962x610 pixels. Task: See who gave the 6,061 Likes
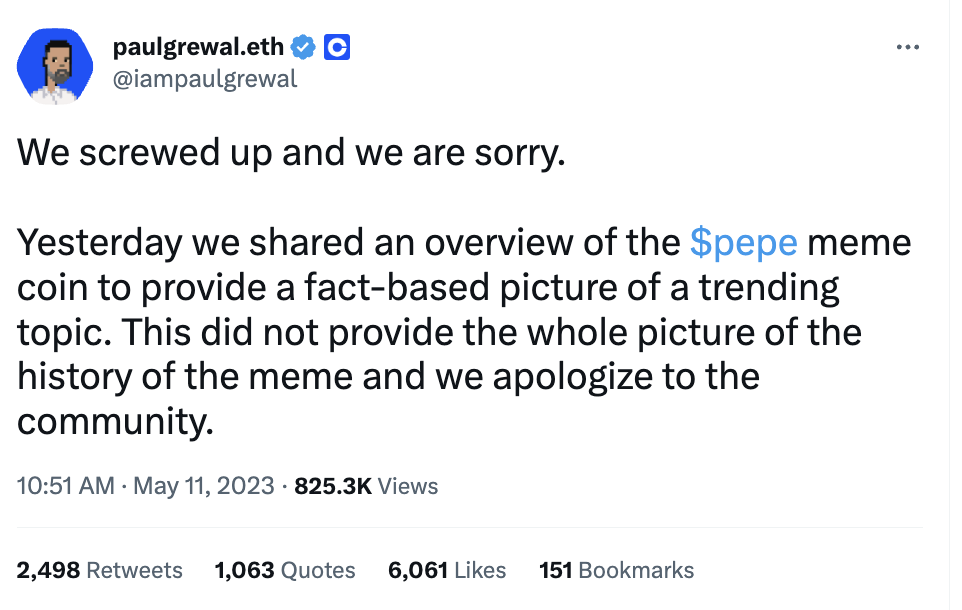[447, 570]
